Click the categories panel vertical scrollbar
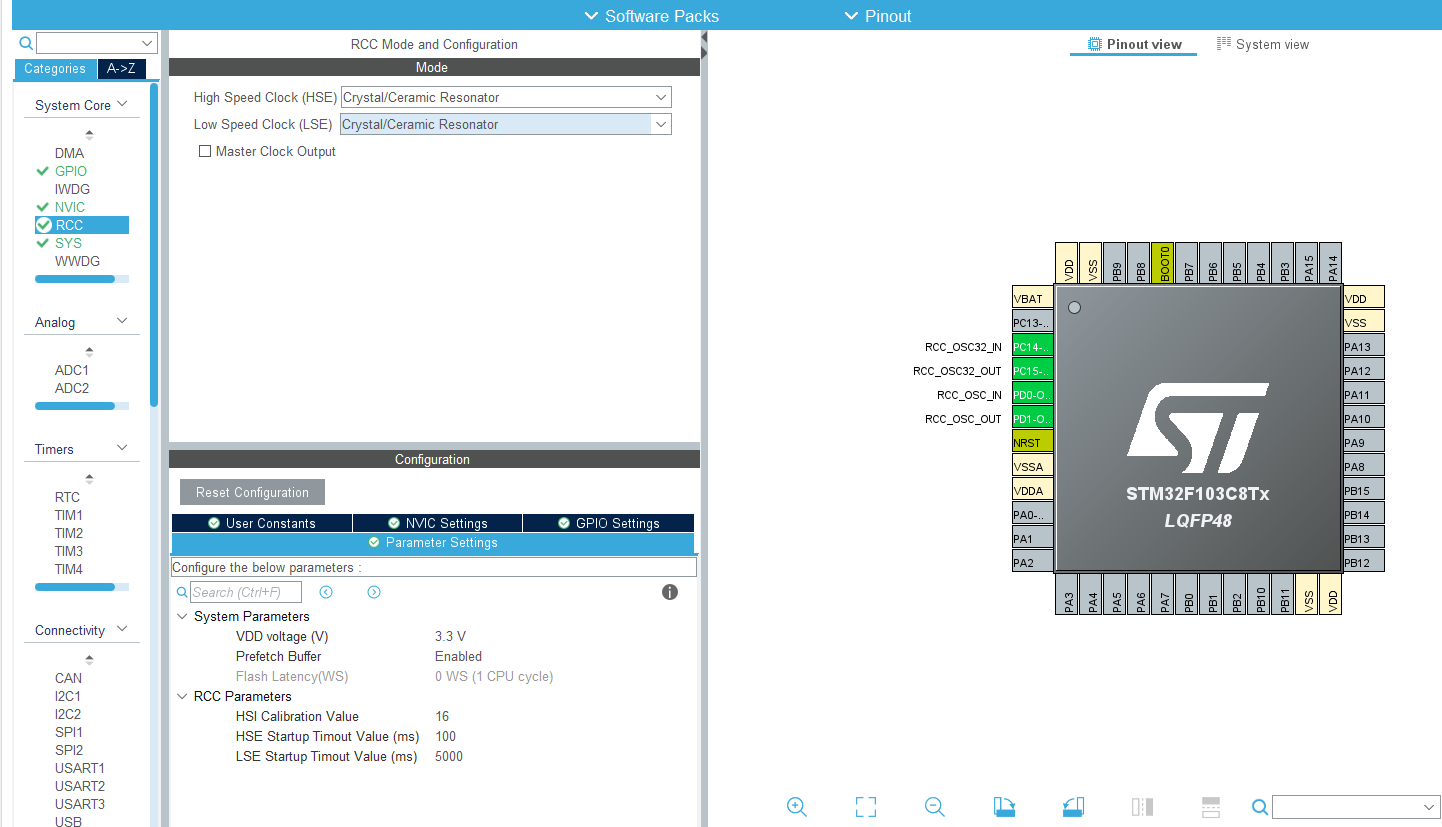1442x827 pixels. point(154,244)
